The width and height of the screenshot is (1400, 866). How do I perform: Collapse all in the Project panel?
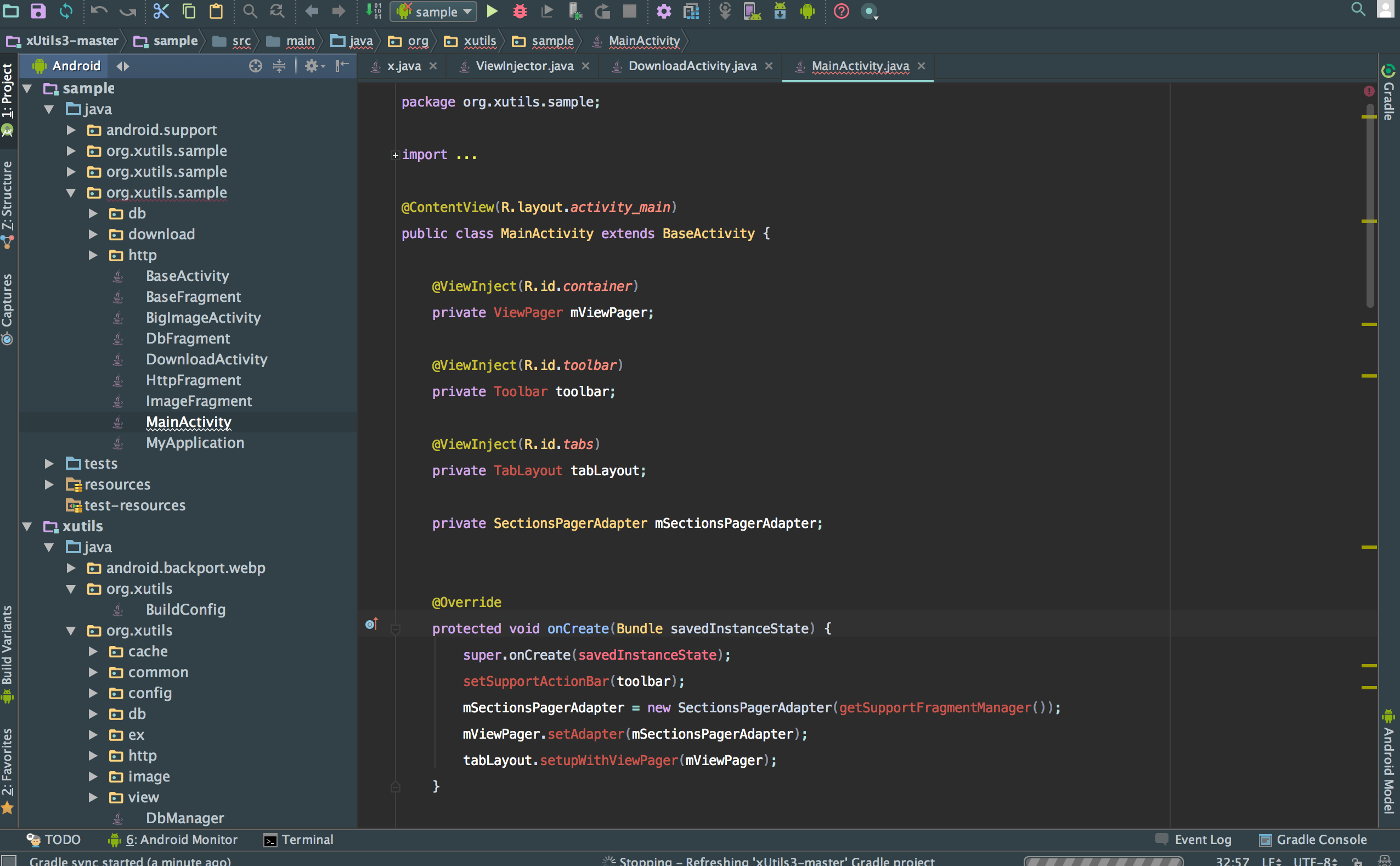[279, 66]
